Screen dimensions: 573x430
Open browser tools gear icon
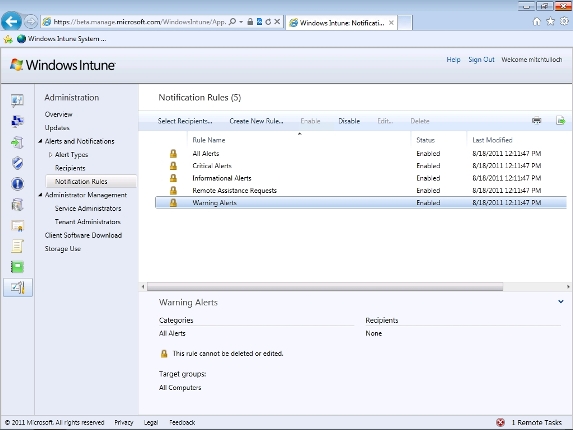pyautogui.click(x=565, y=22)
